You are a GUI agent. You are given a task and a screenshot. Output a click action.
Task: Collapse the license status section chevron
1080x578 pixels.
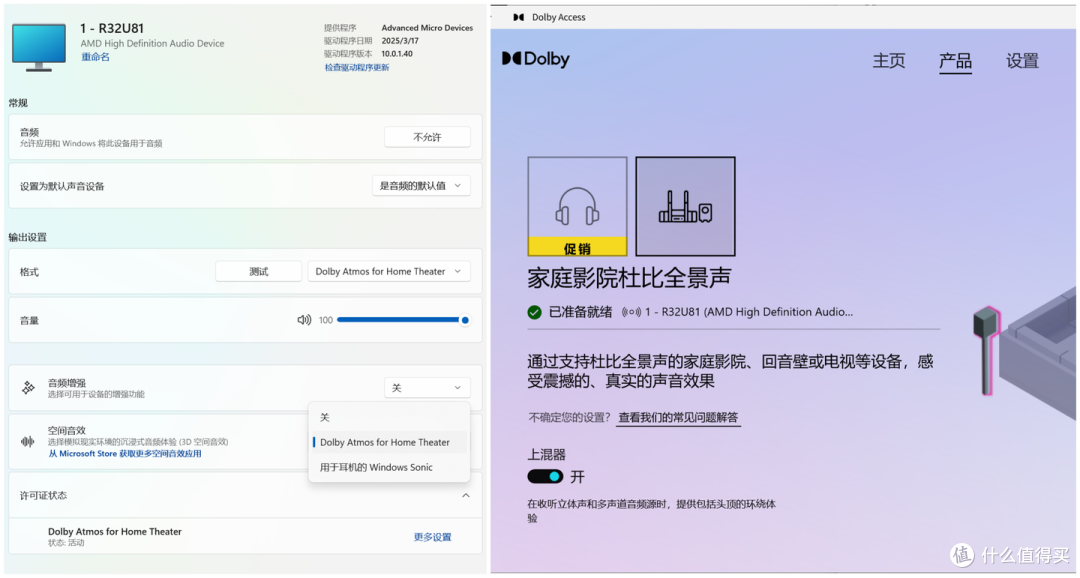[x=466, y=495]
